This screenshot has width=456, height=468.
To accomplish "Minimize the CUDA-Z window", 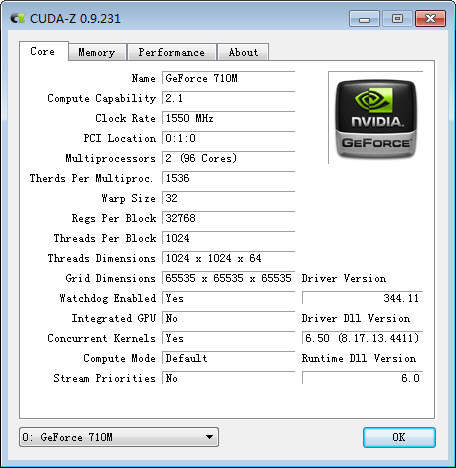I will coord(364,19).
